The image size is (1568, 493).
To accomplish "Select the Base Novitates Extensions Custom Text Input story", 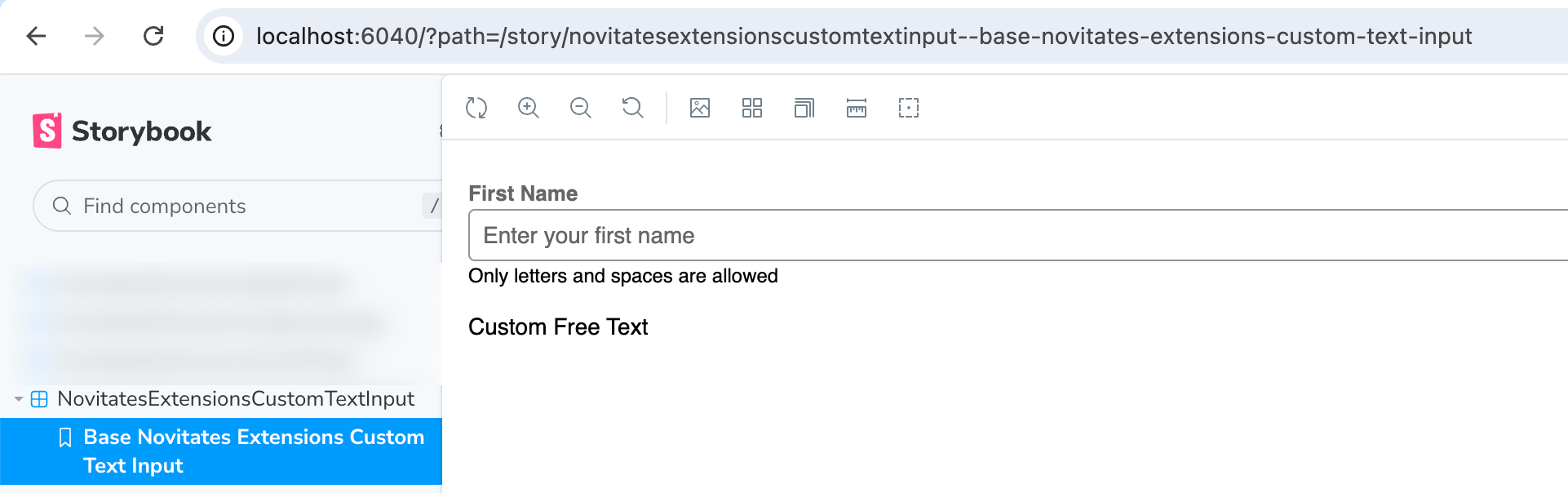I will (x=253, y=451).
